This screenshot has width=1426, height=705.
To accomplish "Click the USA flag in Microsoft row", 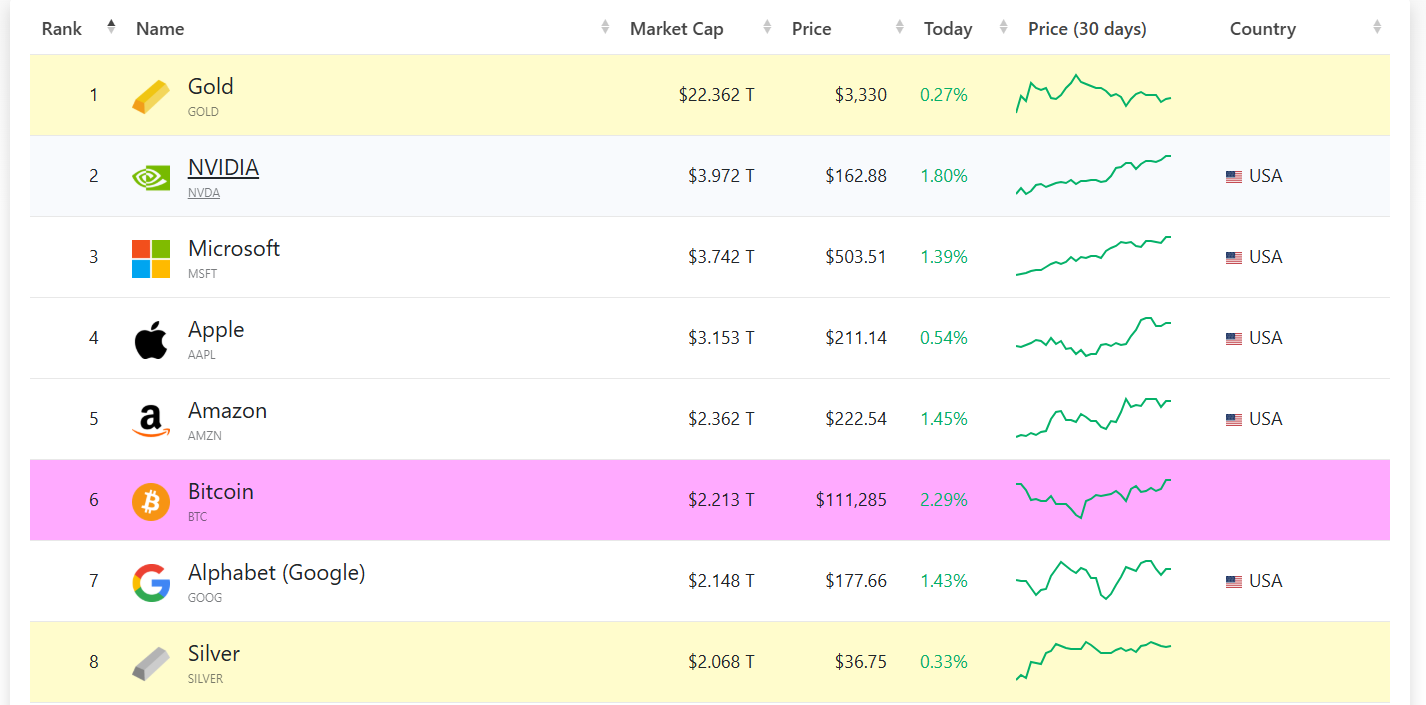I will coord(1234,258).
